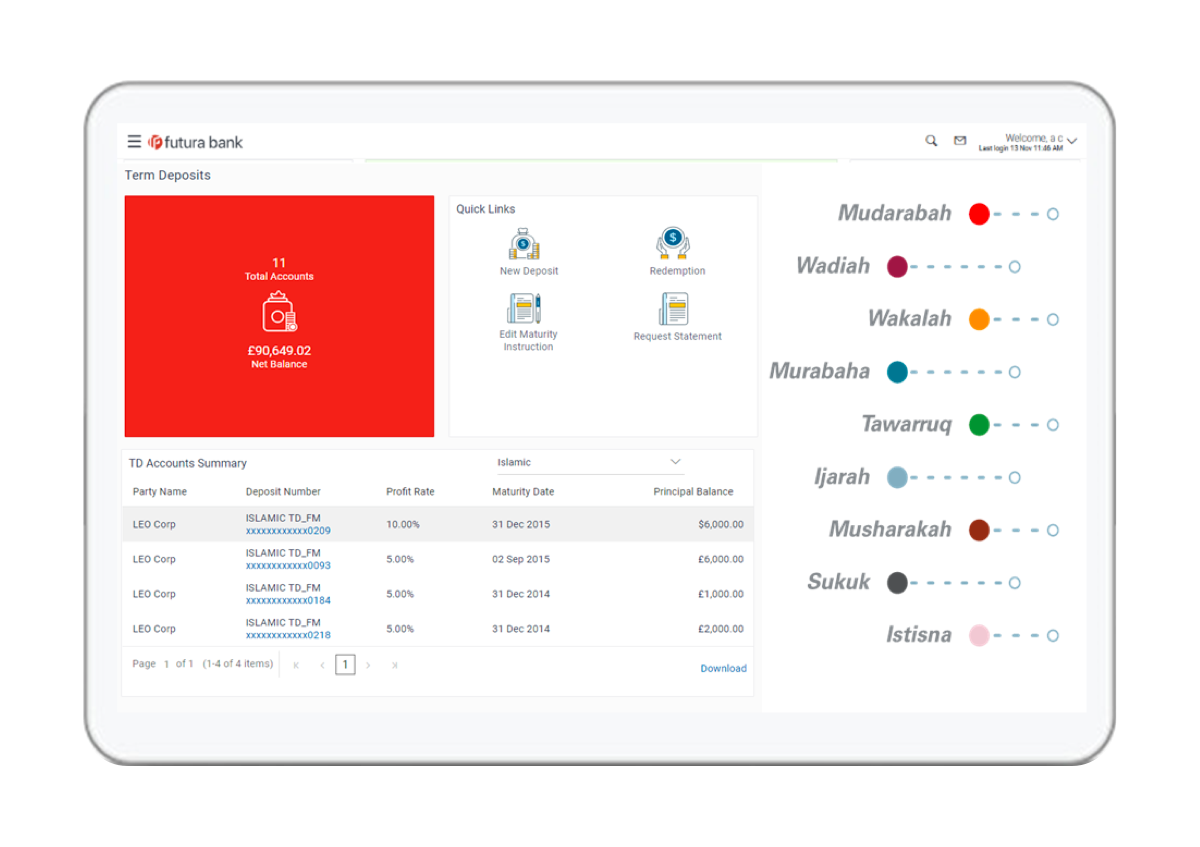
Task: Open the mail envelope icon
Action: coord(960,141)
